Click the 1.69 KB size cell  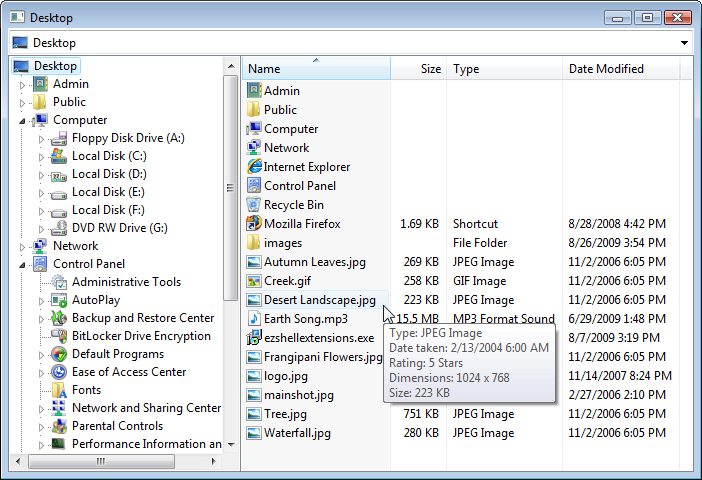pyautogui.click(x=419, y=223)
